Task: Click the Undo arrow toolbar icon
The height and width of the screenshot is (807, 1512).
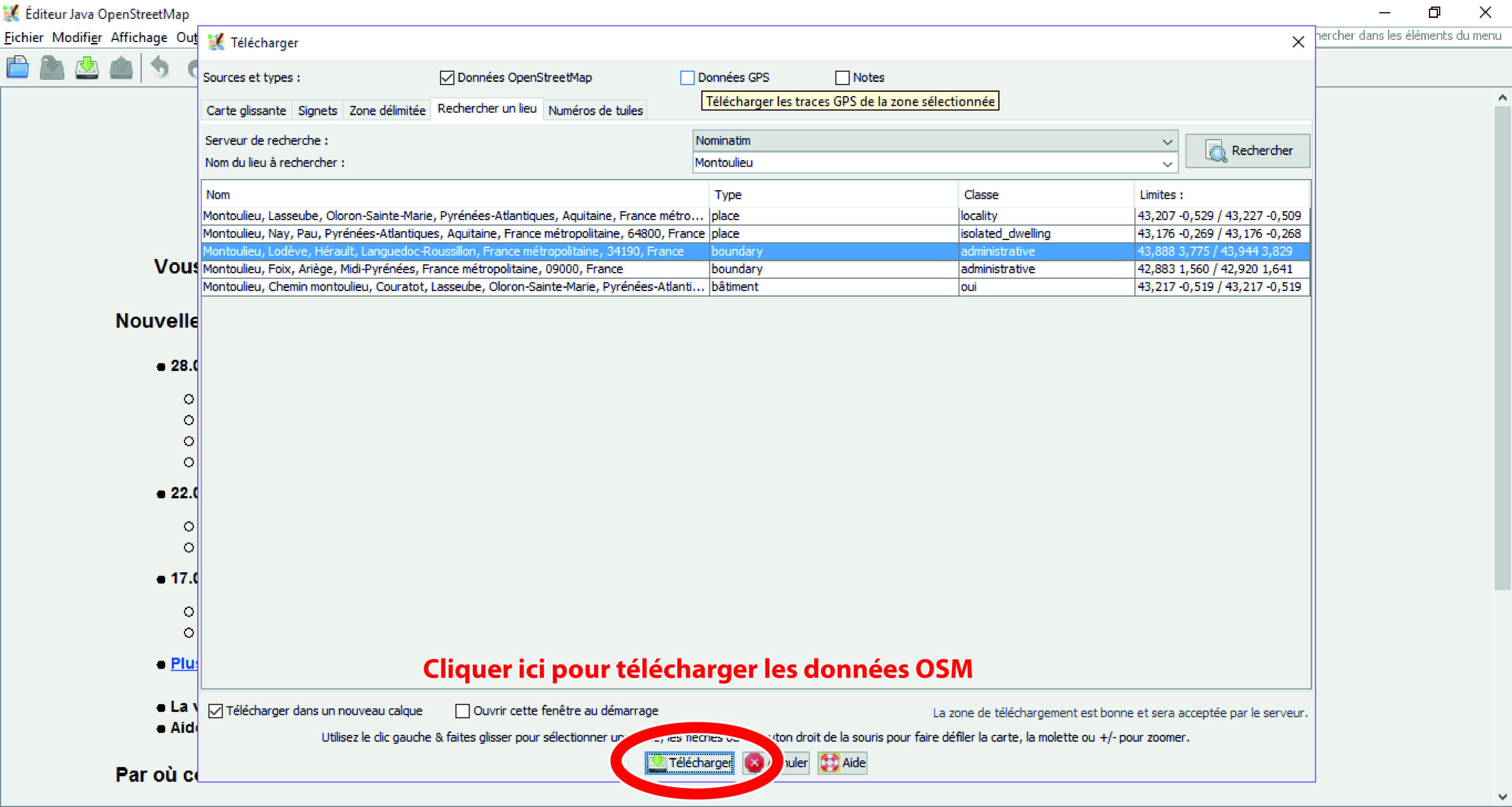Action: point(160,67)
